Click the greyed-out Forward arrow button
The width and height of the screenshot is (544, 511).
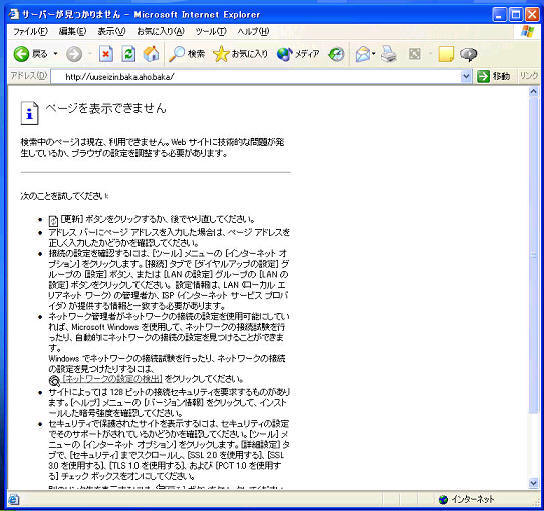pos(74,54)
